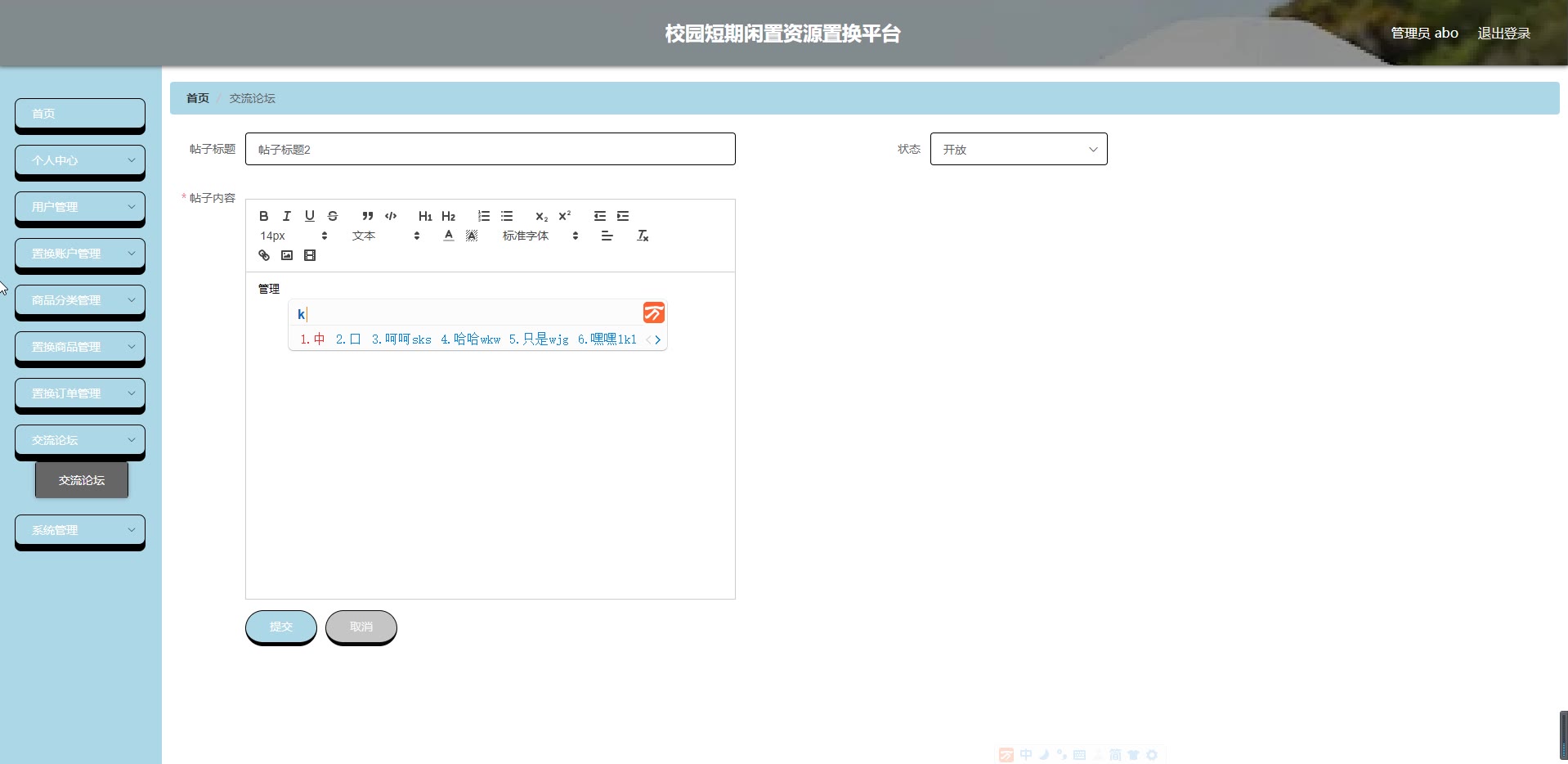Click the 帖子标题 input field
The width and height of the screenshot is (1568, 764).
click(491, 149)
